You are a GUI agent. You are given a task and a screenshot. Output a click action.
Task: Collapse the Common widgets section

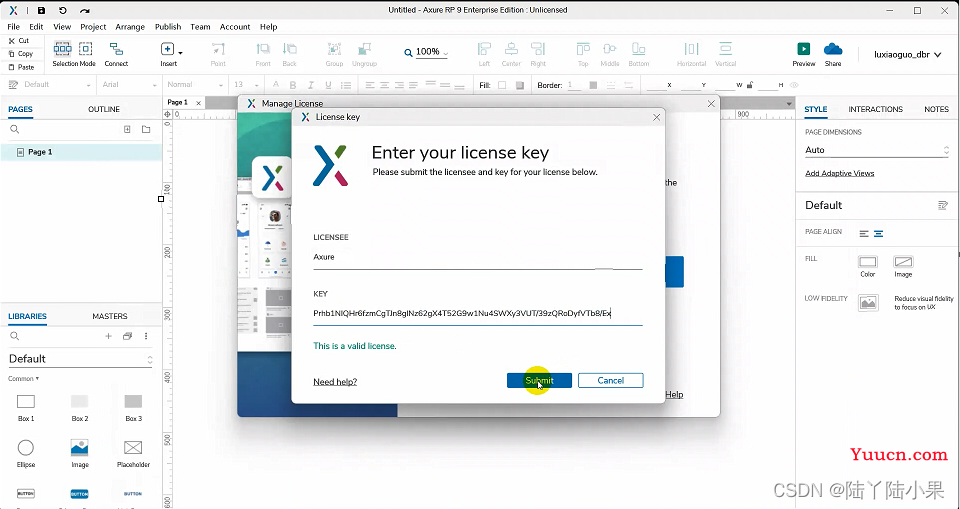coord(23,379)
